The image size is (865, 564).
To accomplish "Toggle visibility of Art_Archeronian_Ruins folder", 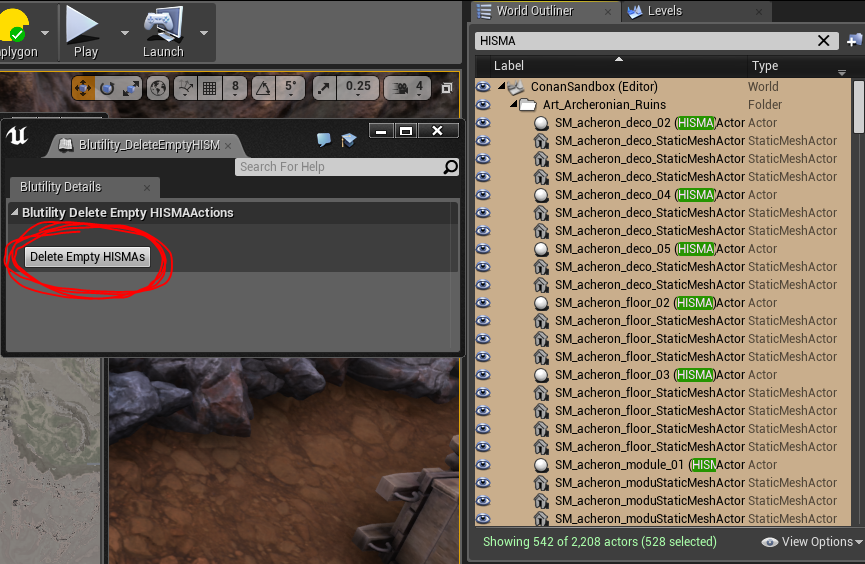I will coord(483,105).
